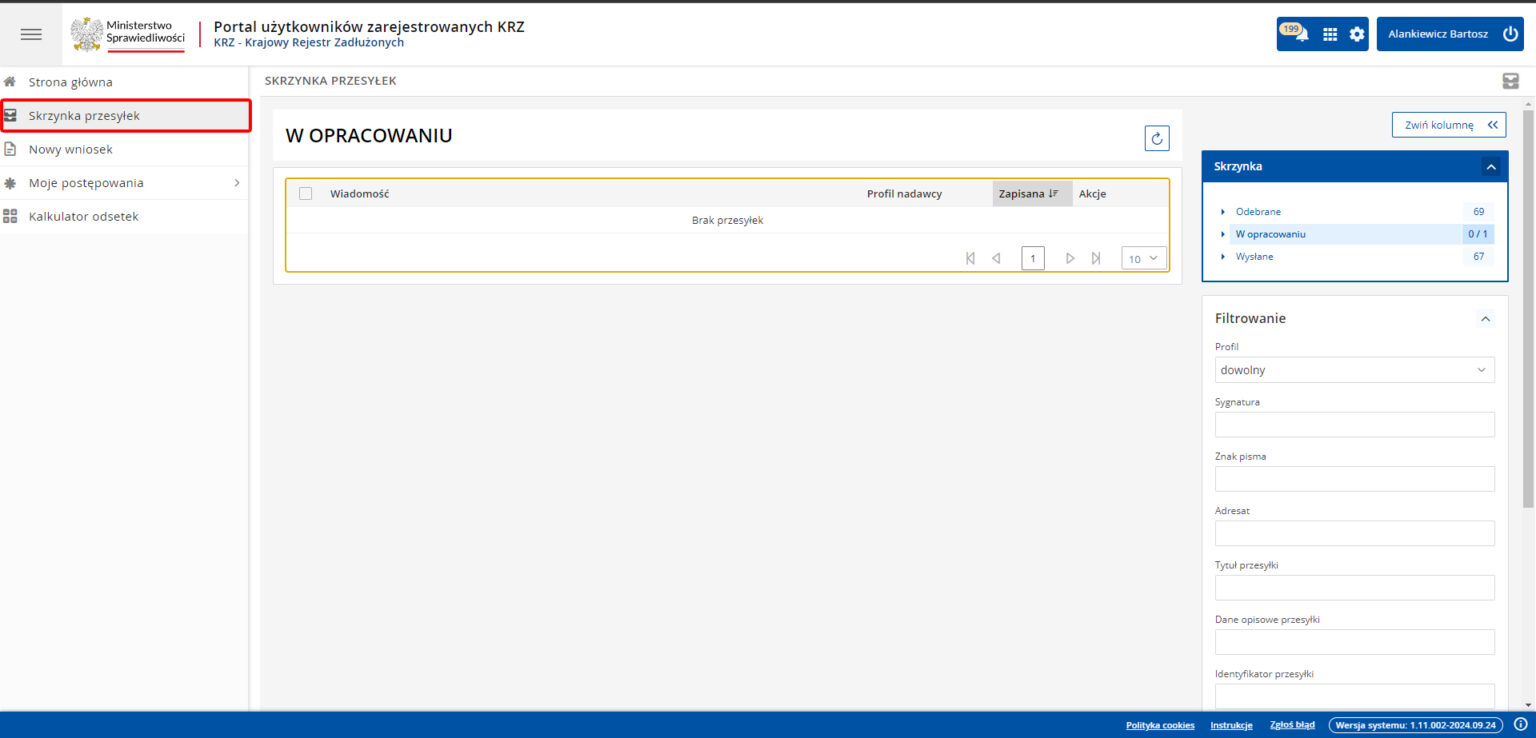Viewport: 1536px width, 738px height.
Task: Click page number 1
Action: pos(1033,259)
